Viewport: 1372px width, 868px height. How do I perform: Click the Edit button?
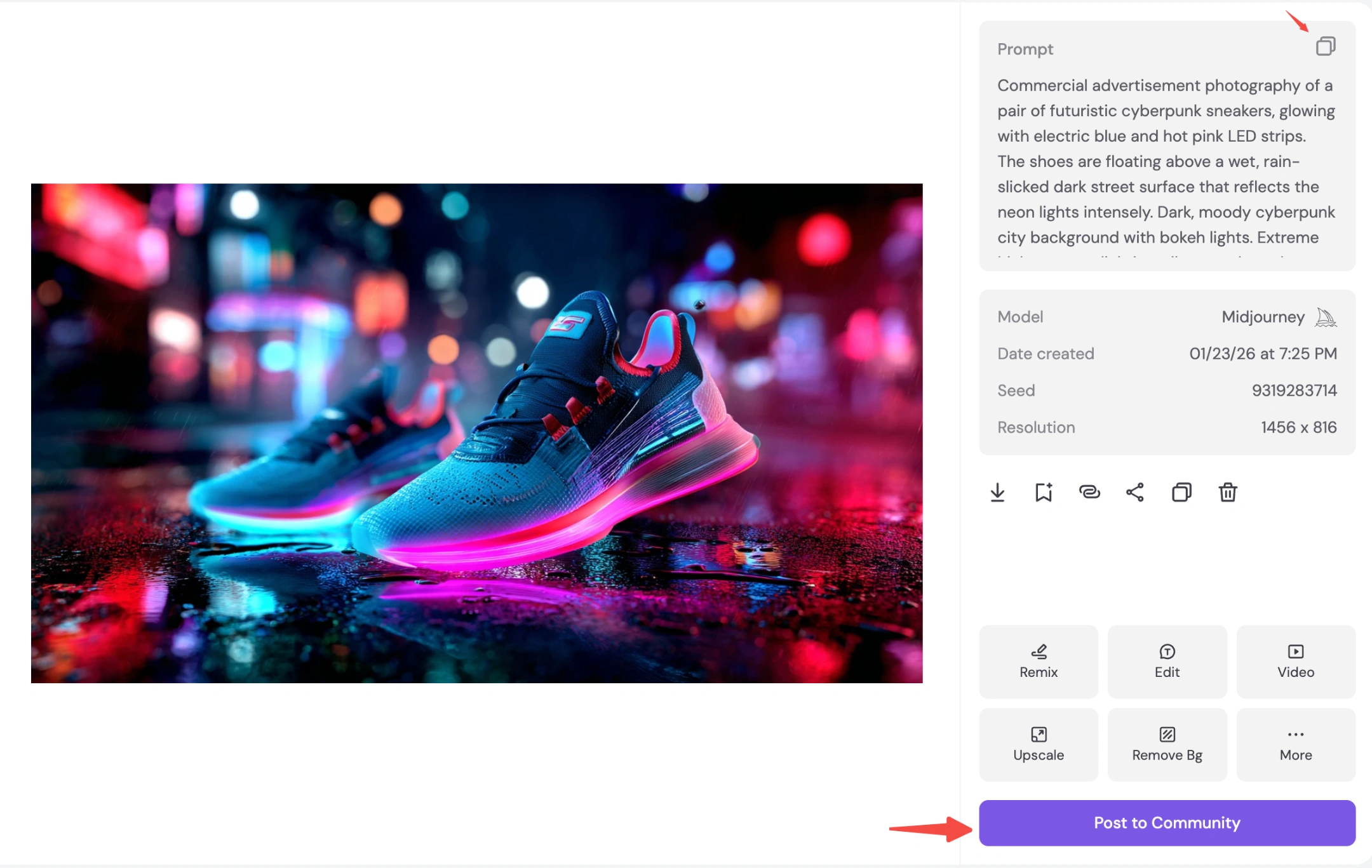1167,662
